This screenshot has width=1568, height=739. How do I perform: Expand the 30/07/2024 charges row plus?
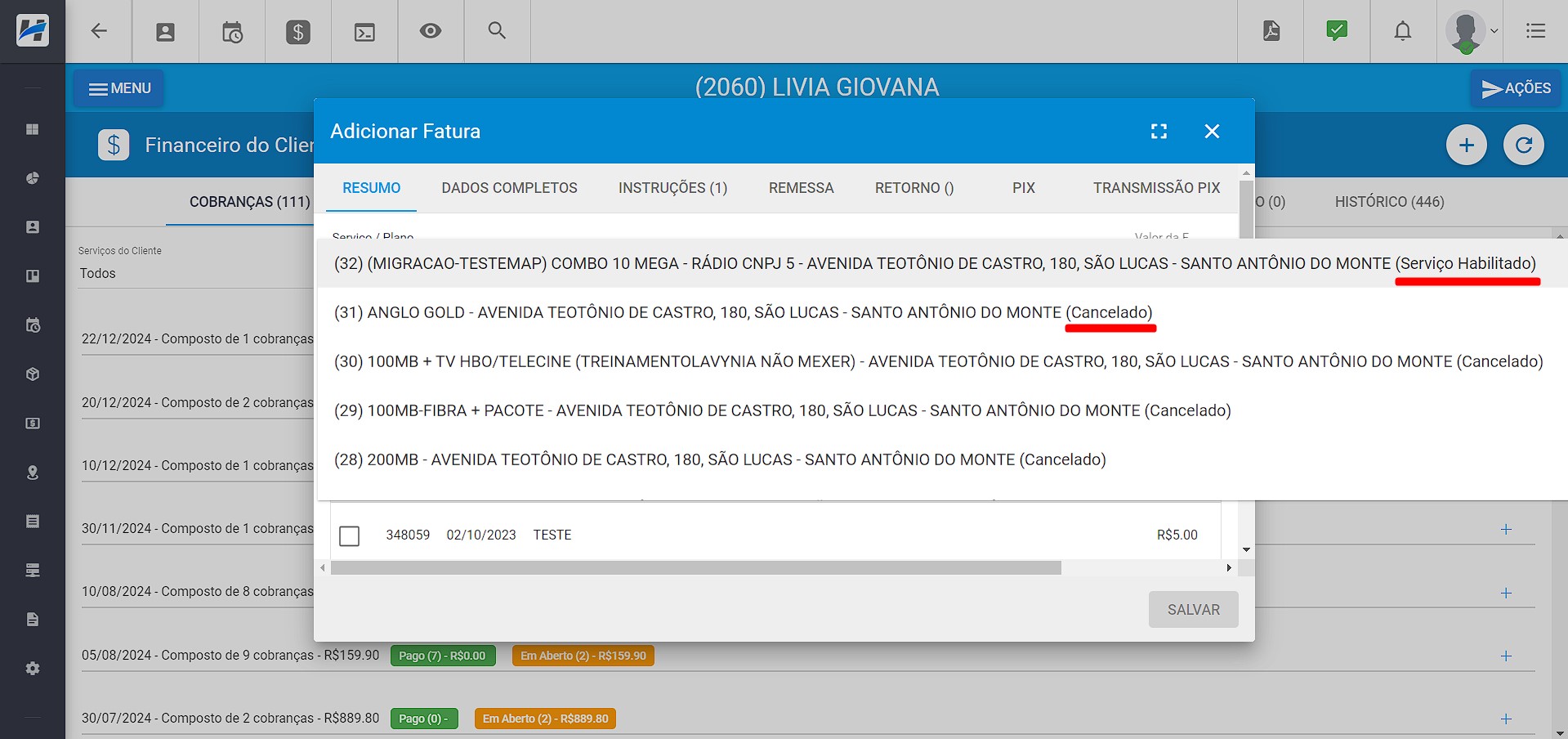tap(1506, 719)
